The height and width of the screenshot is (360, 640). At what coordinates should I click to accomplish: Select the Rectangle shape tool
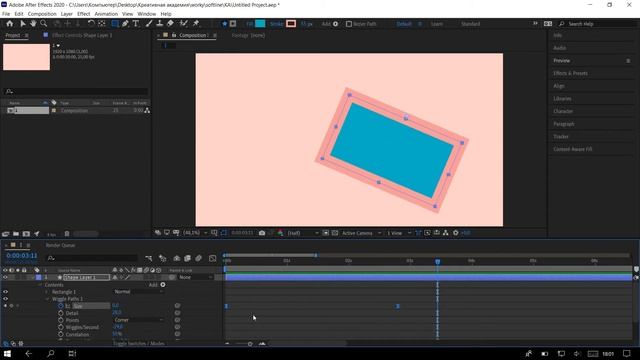coord(115,24)
